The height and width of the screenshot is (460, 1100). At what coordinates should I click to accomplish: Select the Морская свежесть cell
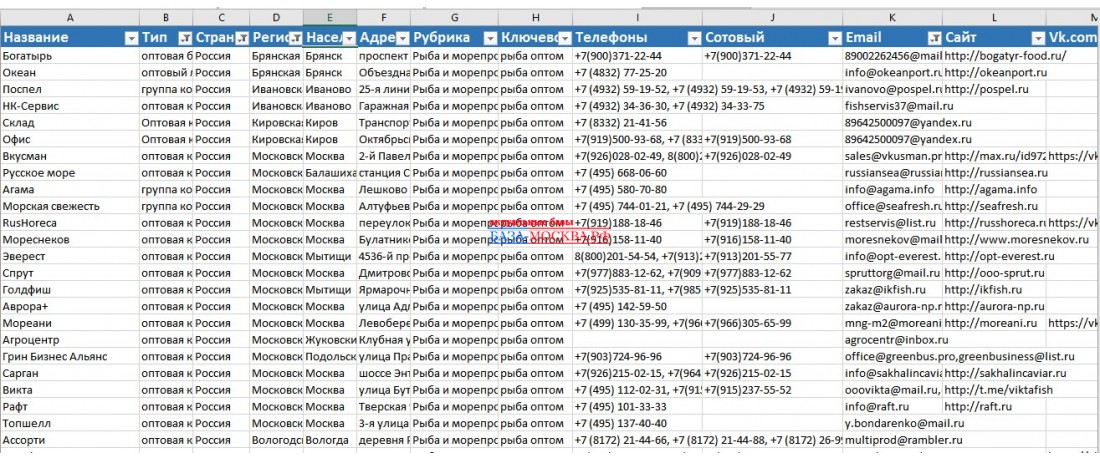tap(69, 206)
